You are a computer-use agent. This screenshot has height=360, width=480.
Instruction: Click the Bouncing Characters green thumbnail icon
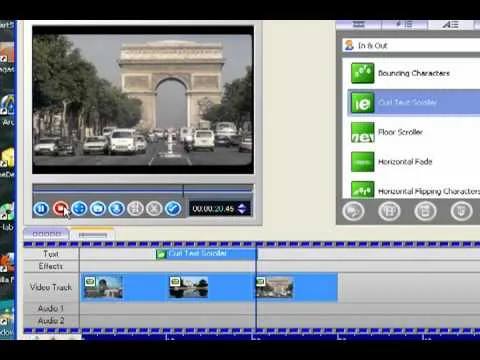click(x=362, y=73)
